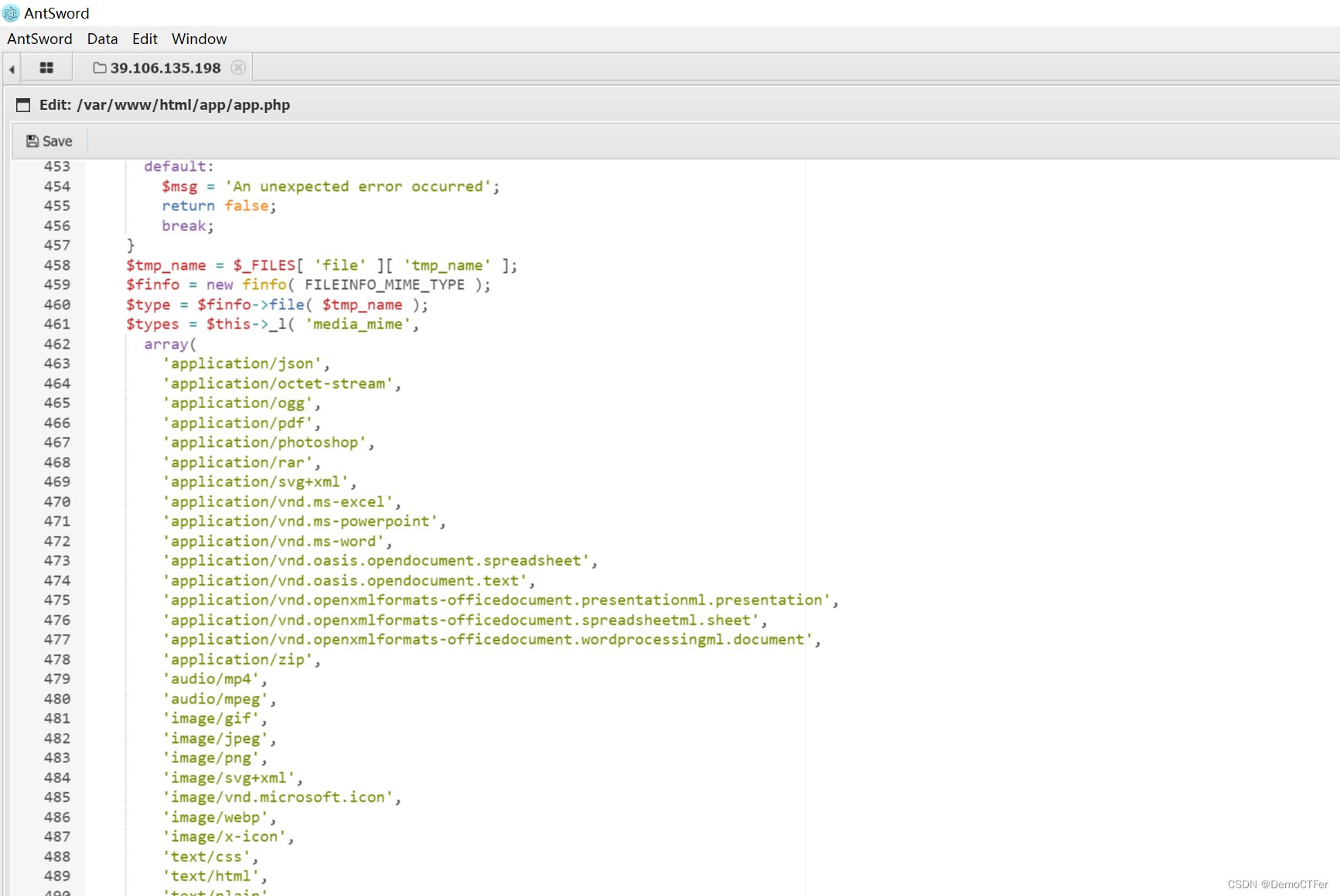The height and width of the screenshot is (896, 1340).
Task: Click the 'application/zip' entry
Action: pos(237,659)
